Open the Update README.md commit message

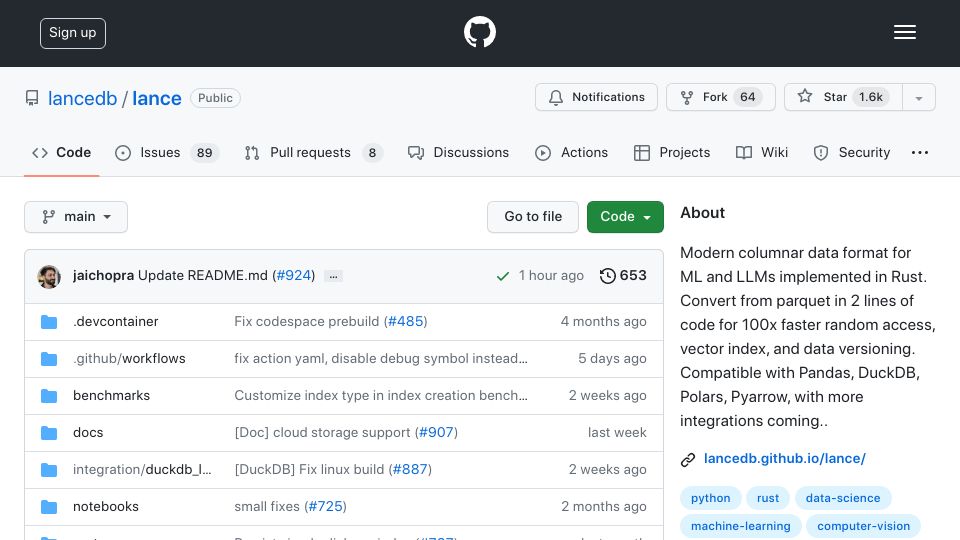(203, 276)
